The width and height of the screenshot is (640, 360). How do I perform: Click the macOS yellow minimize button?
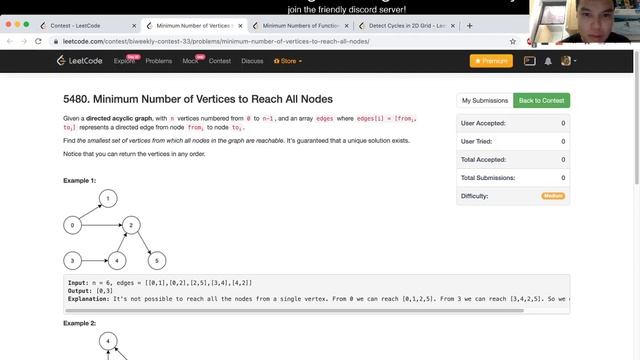coord(18,24)
